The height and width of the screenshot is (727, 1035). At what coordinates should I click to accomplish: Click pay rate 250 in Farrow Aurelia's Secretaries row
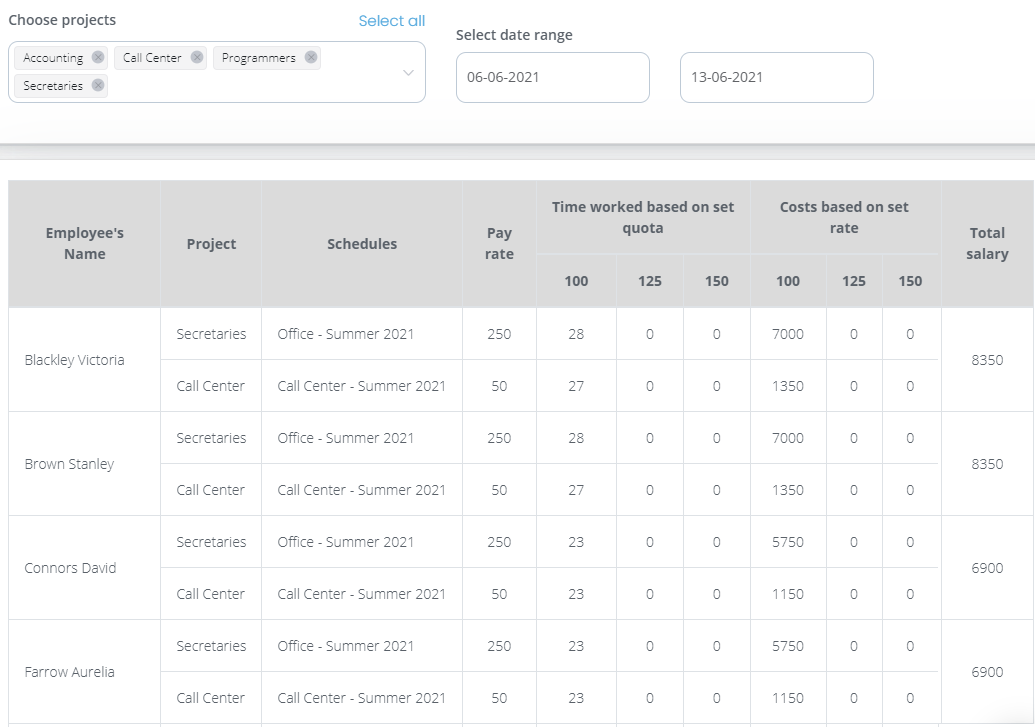coord(499,646)
